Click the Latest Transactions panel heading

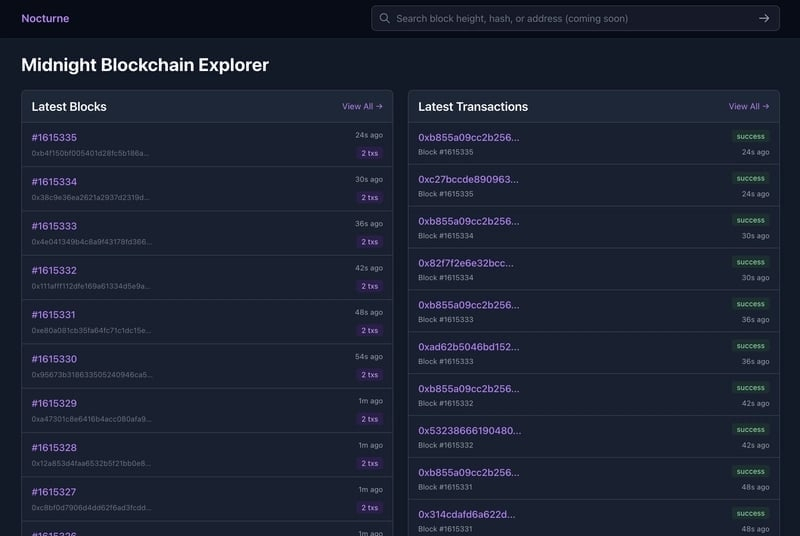[473, 106]
